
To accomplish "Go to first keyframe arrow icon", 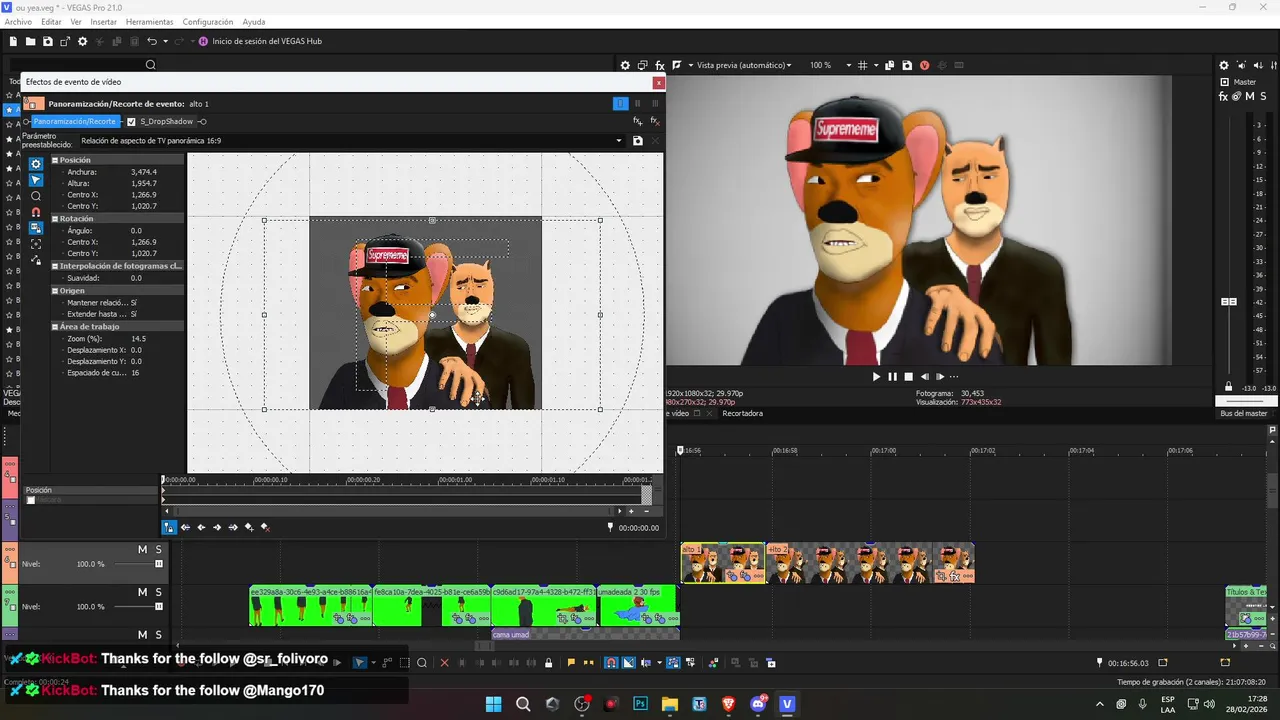I will 185,527.
